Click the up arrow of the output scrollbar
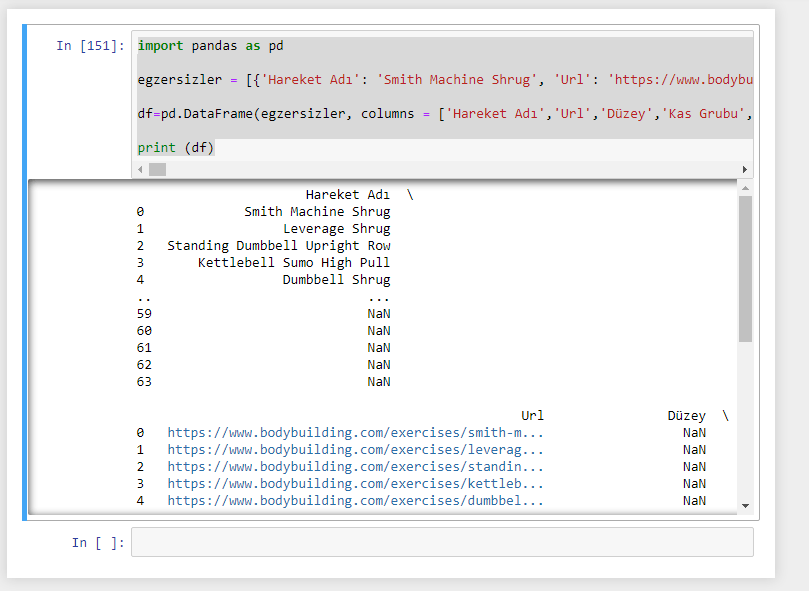This screenshot has width=809, height=591. [745, 188]
